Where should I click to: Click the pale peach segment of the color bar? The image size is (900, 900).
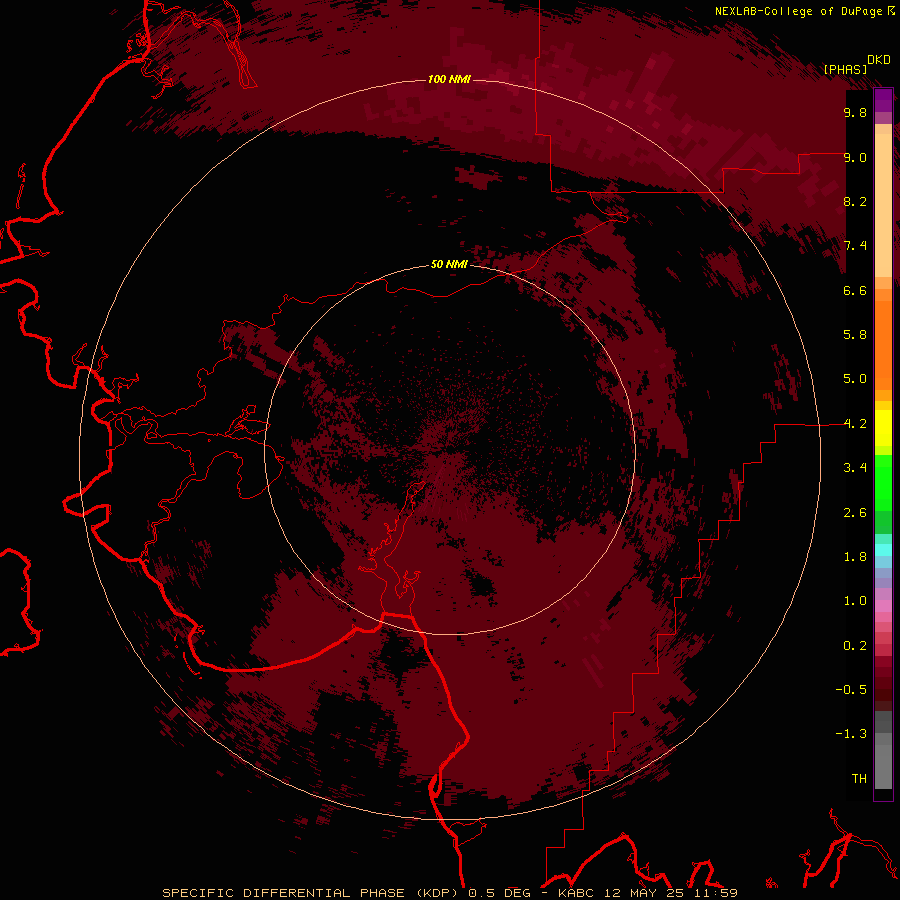883,205
